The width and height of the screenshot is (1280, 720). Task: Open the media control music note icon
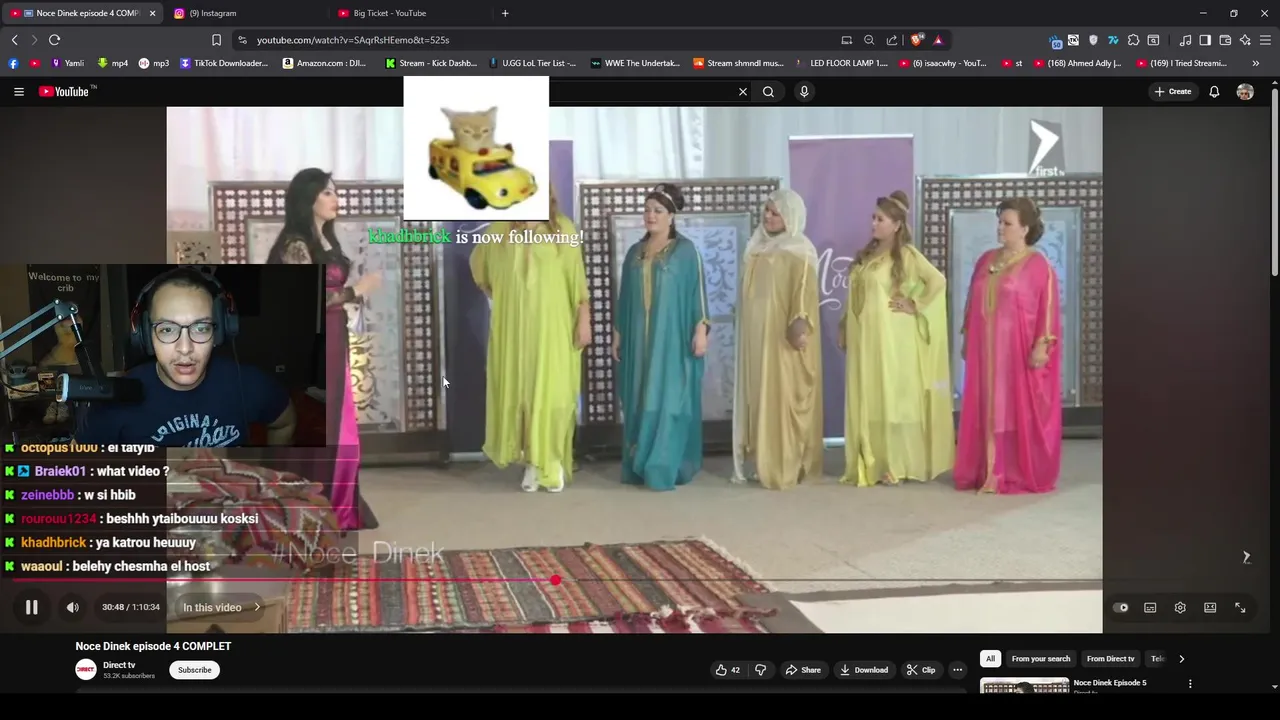[1185, 40]
